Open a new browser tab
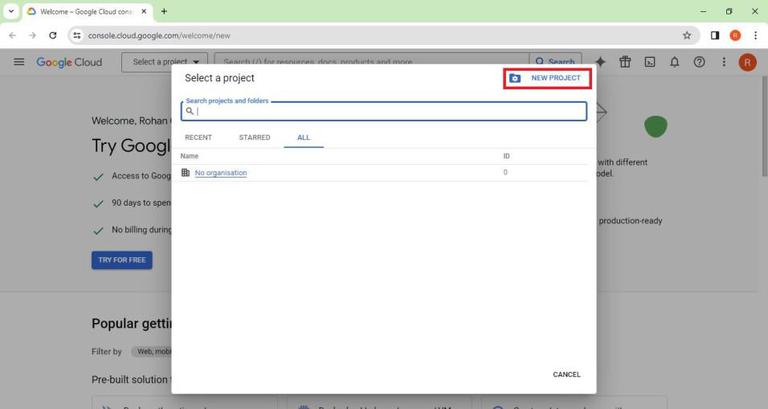 164,11
